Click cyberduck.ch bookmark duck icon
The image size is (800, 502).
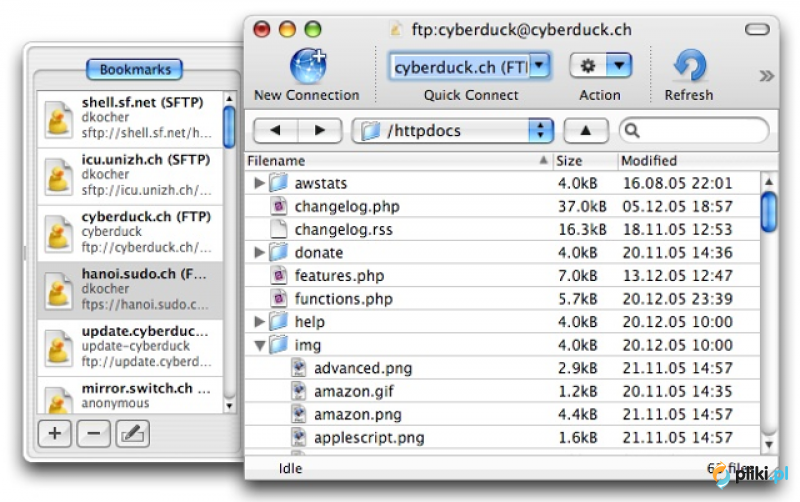pos(58,234)
